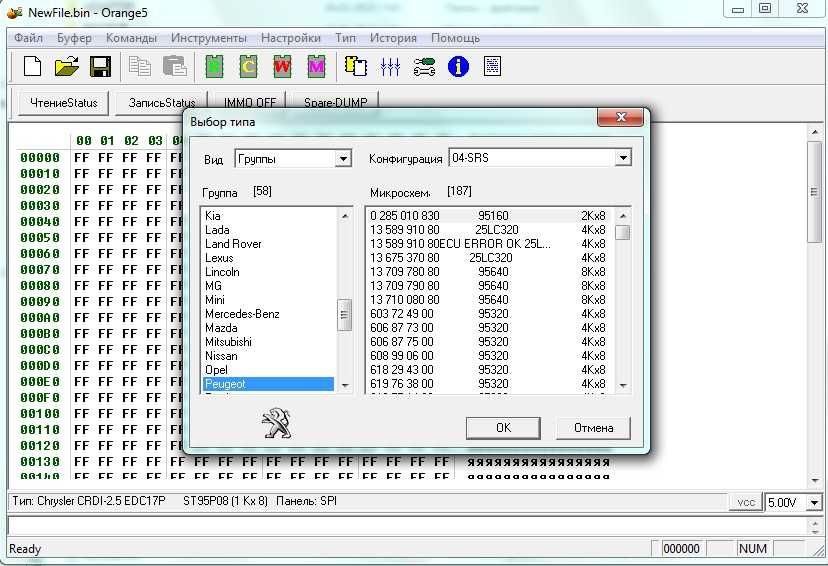Click the magenta M chip icon
This screenshot has height=566, width=828.
tap(316, 67)
